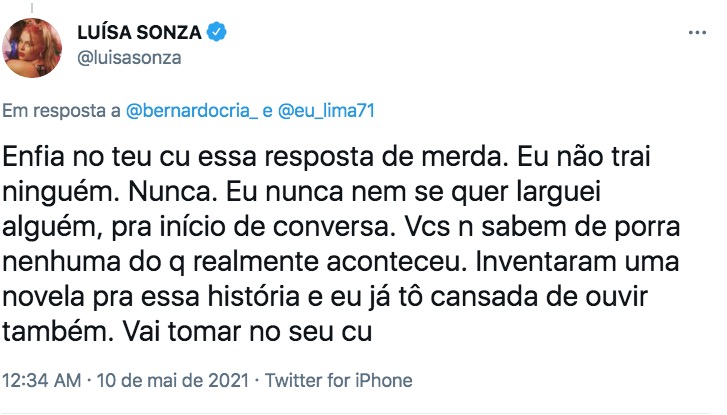Click the blue verified badge

click(217, 33)
